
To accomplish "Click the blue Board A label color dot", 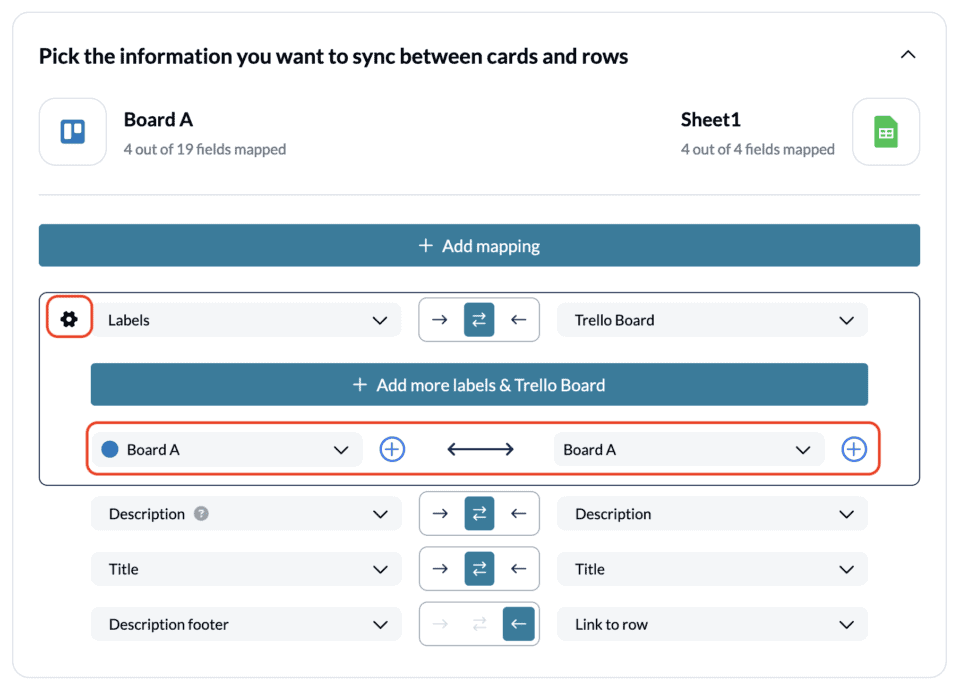I will [x=110, y=450].
